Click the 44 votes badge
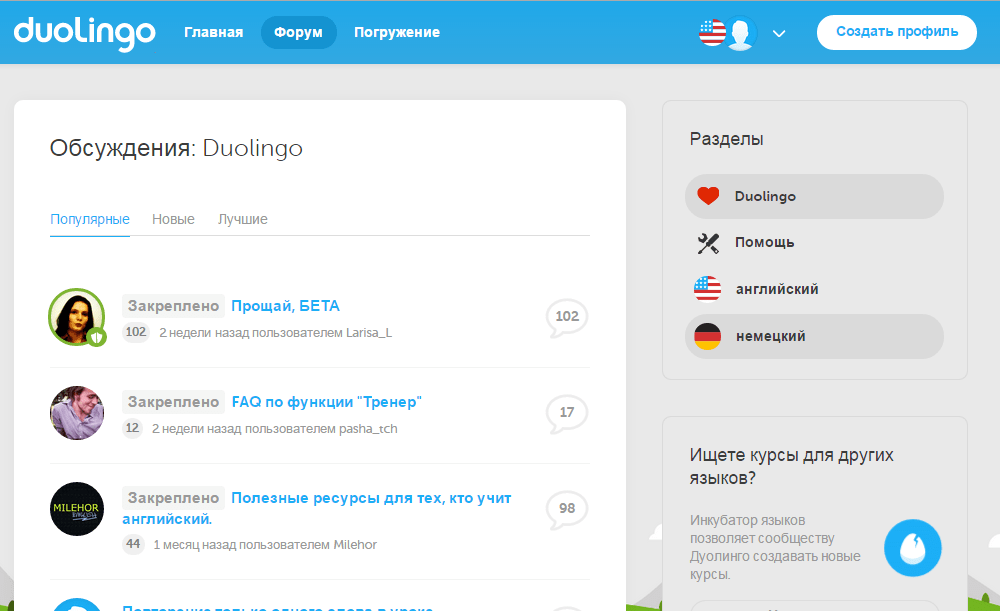1000x611 pixels. pyautogui.click(x=133, y=544)
